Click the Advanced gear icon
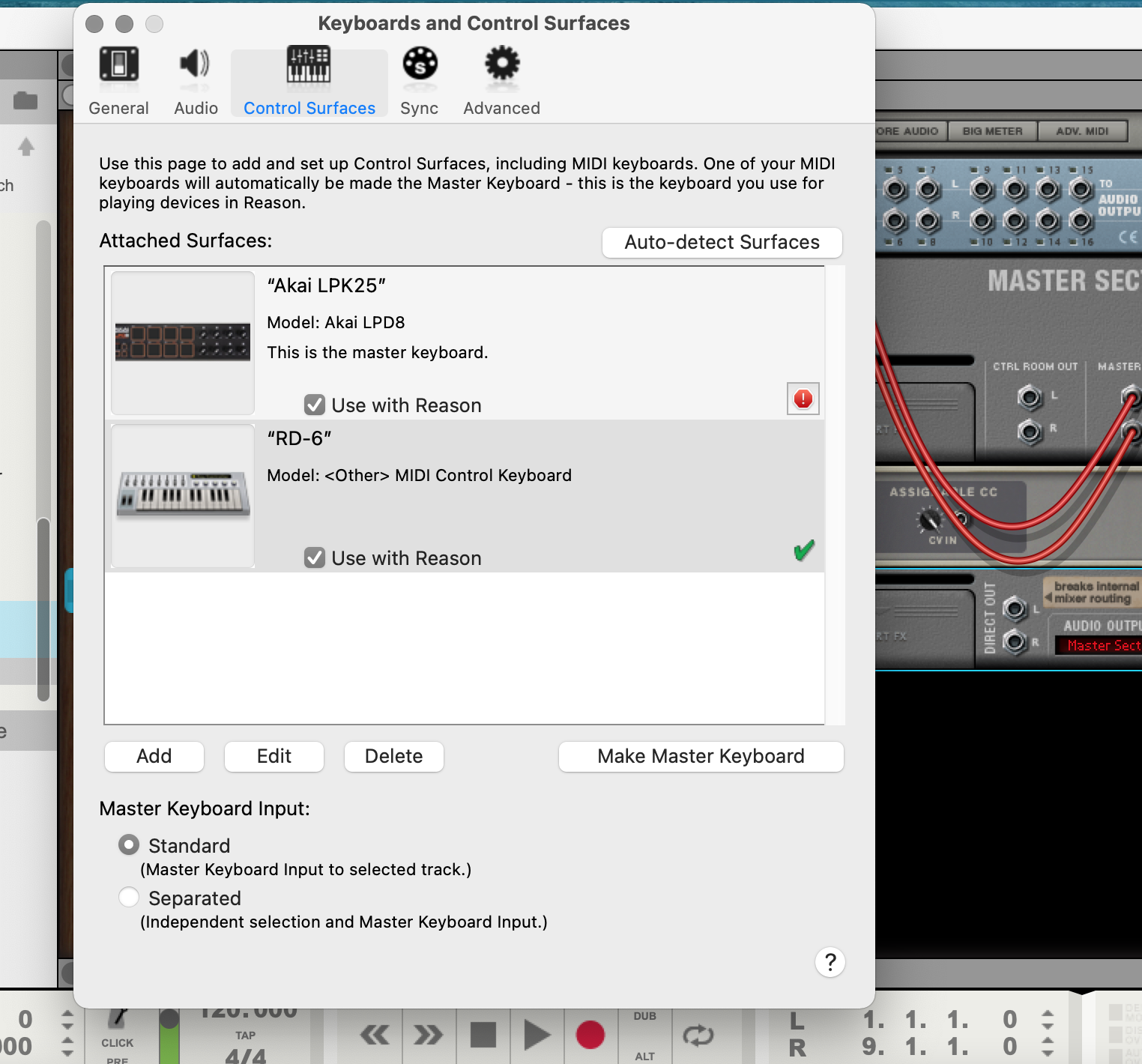 point(502,64)
